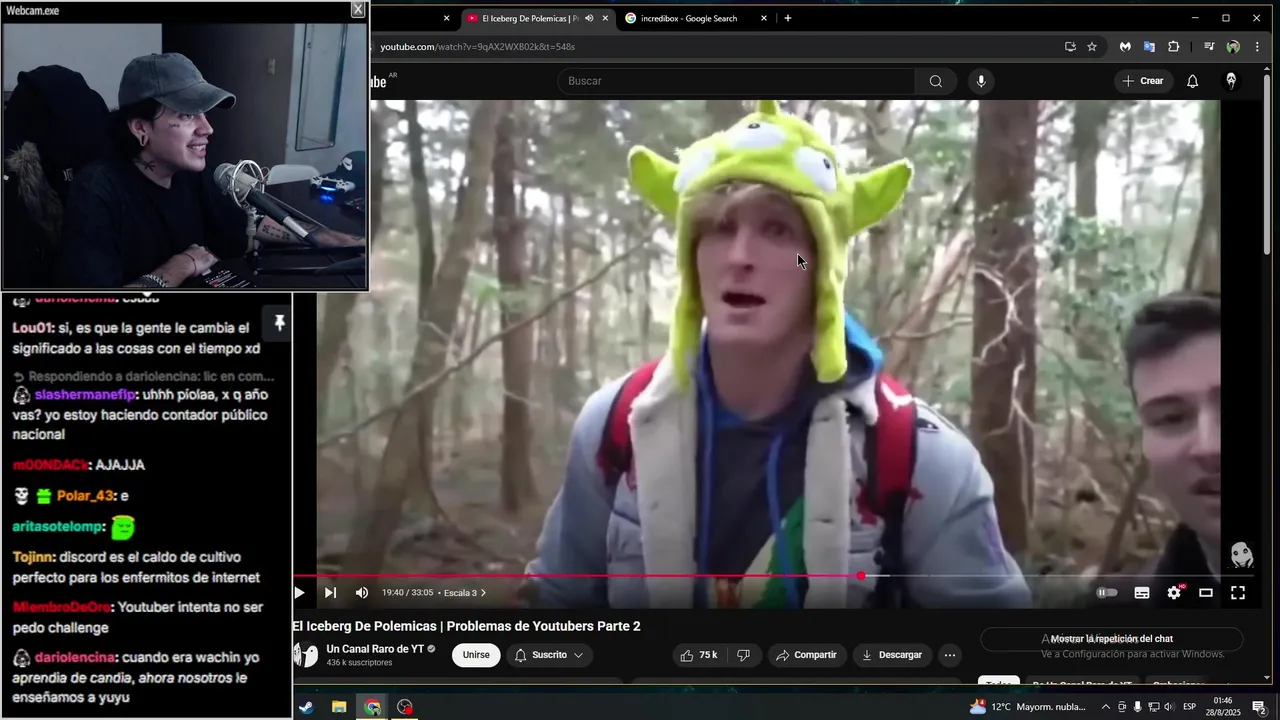Open the M browser extension icon
Screen dimensions: 1280x720
click(x=1125, y=47)
